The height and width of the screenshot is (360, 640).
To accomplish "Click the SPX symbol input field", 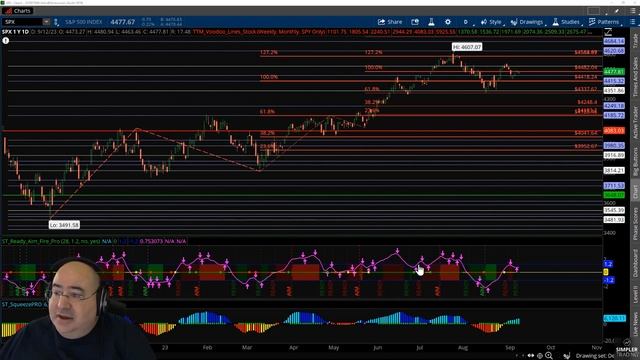I will click(x=22, y=22).
